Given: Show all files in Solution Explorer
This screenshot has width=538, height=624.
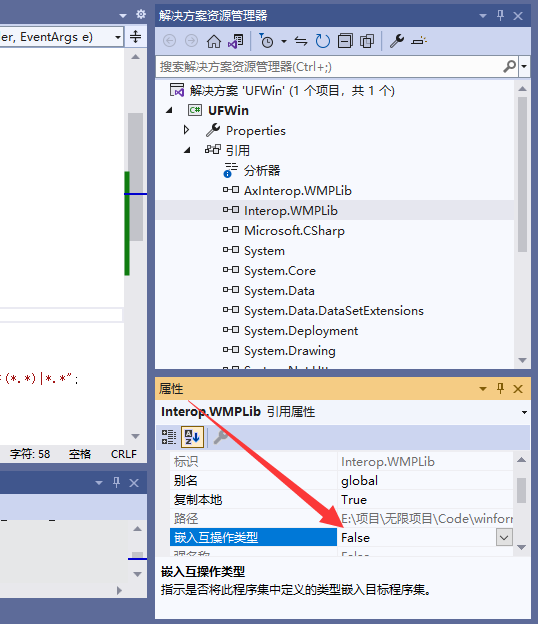Looking at the screenshot, I should coord(367,41).
